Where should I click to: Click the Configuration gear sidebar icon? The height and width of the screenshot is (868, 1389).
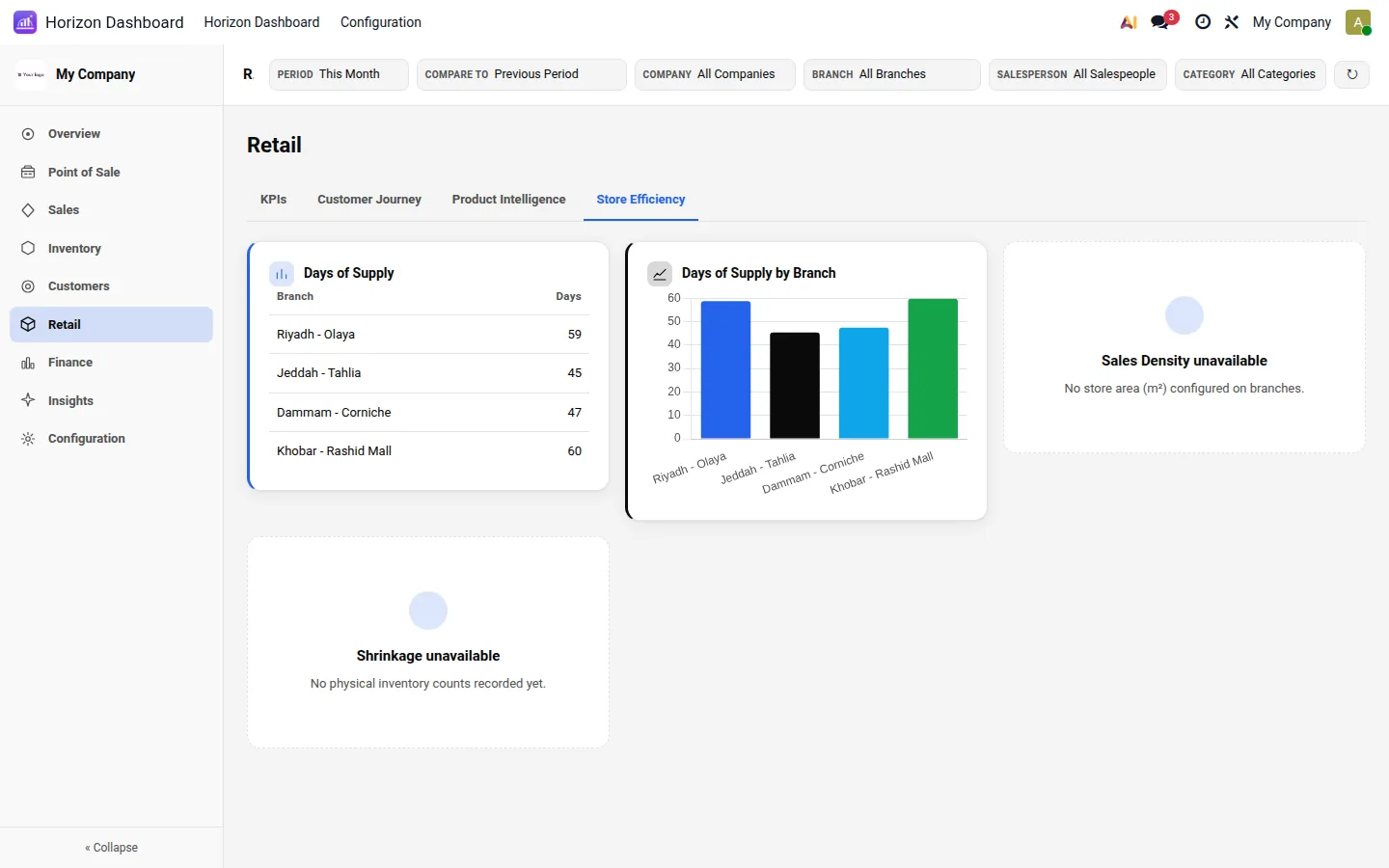28,439
